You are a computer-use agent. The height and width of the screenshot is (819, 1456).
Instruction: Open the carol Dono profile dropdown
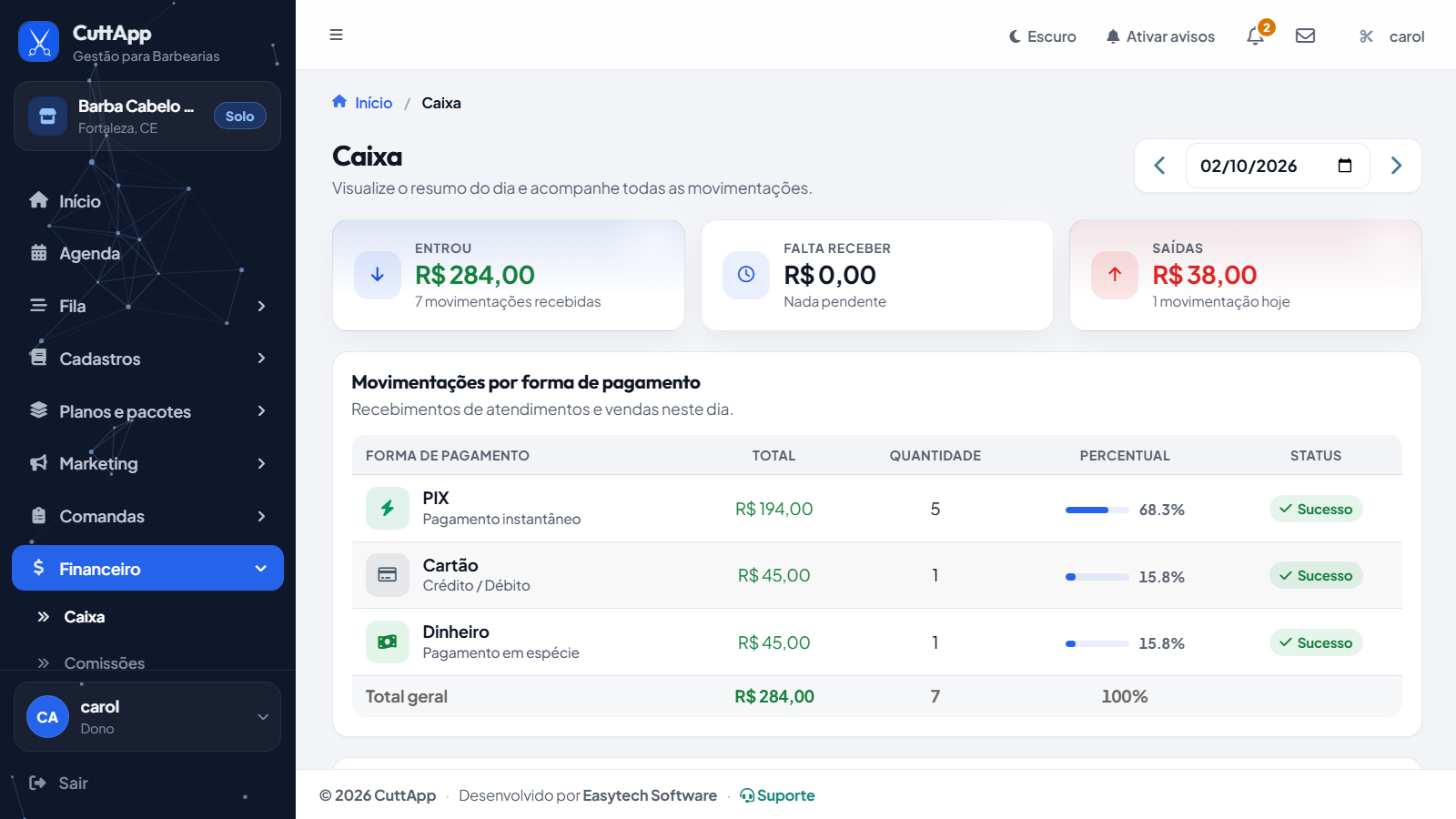(147, 717)
